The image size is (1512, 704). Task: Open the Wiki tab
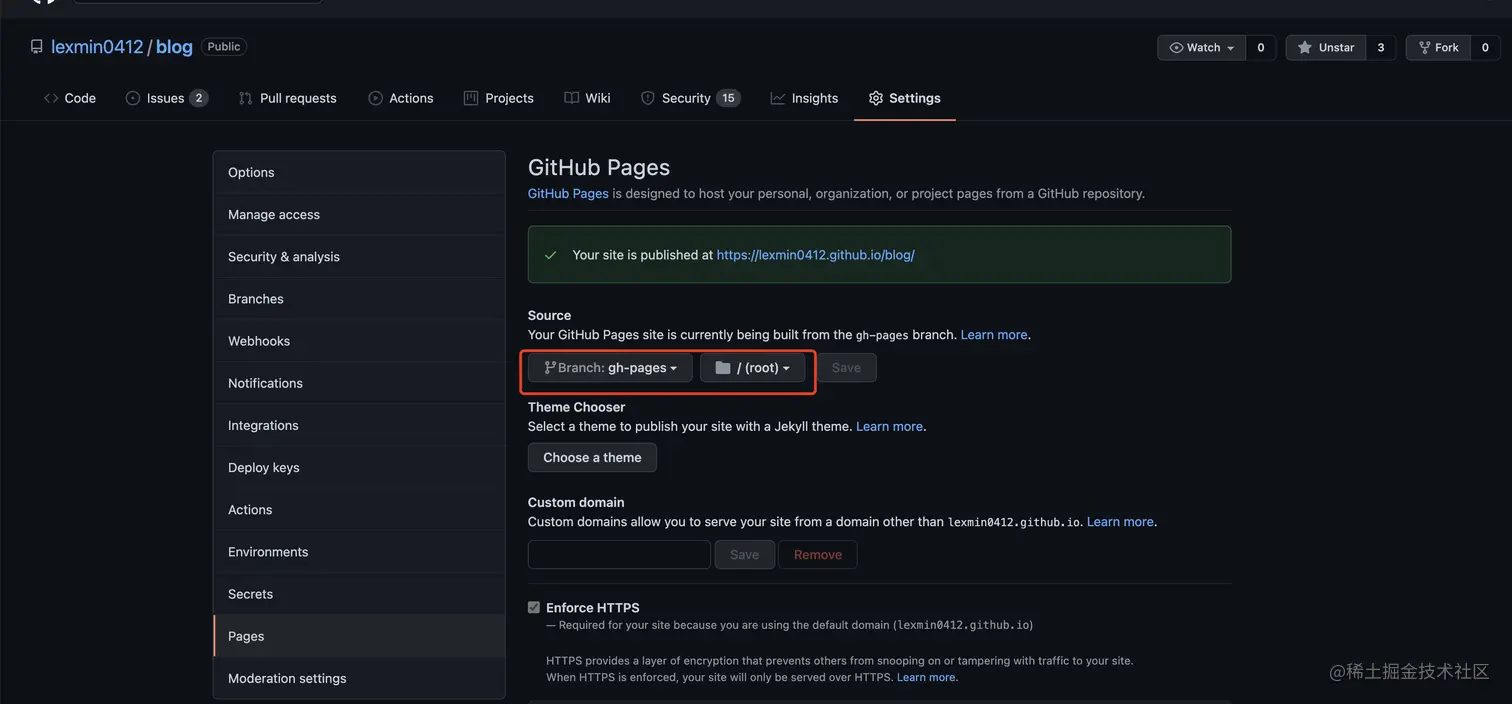coord(587,98)
